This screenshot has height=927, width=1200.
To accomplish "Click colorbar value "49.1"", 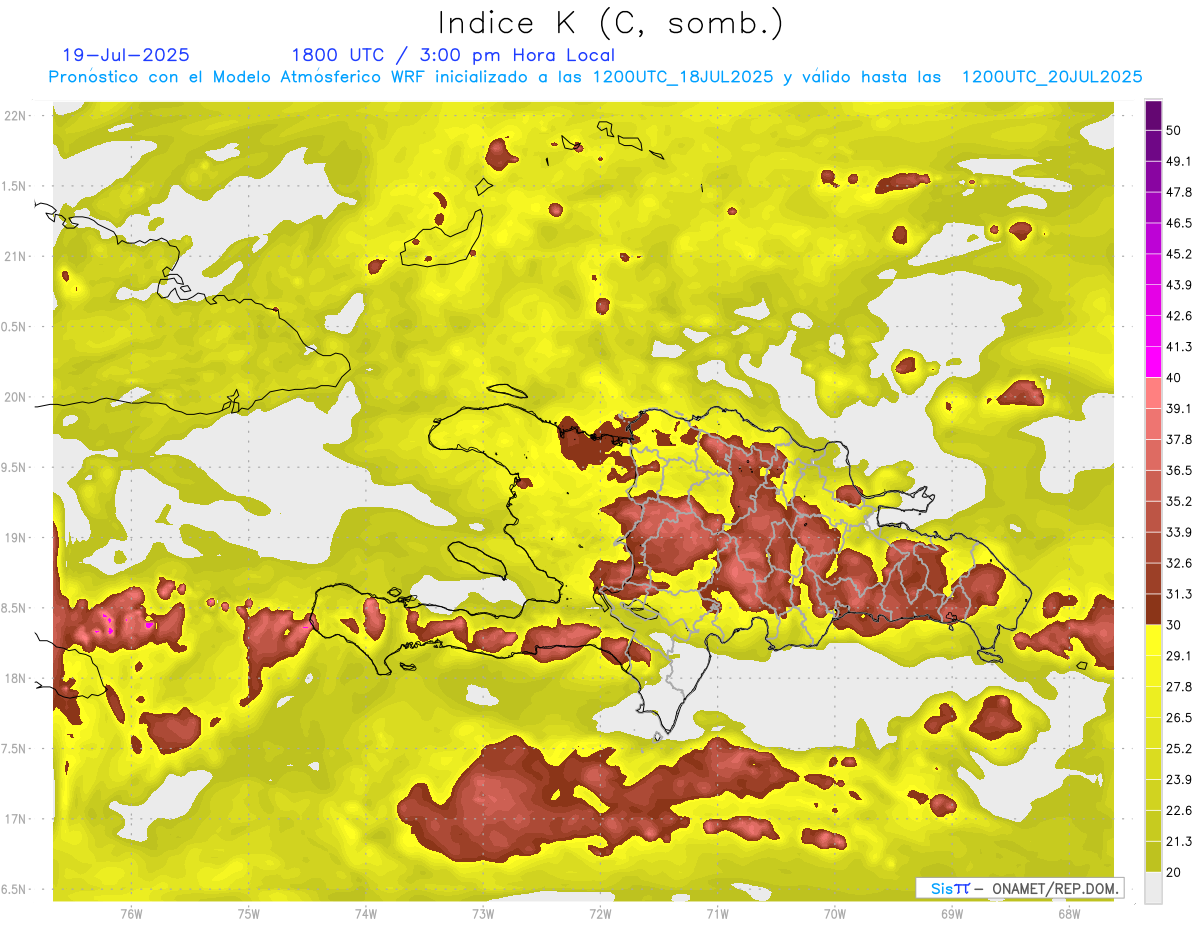I will (1179, 161).
